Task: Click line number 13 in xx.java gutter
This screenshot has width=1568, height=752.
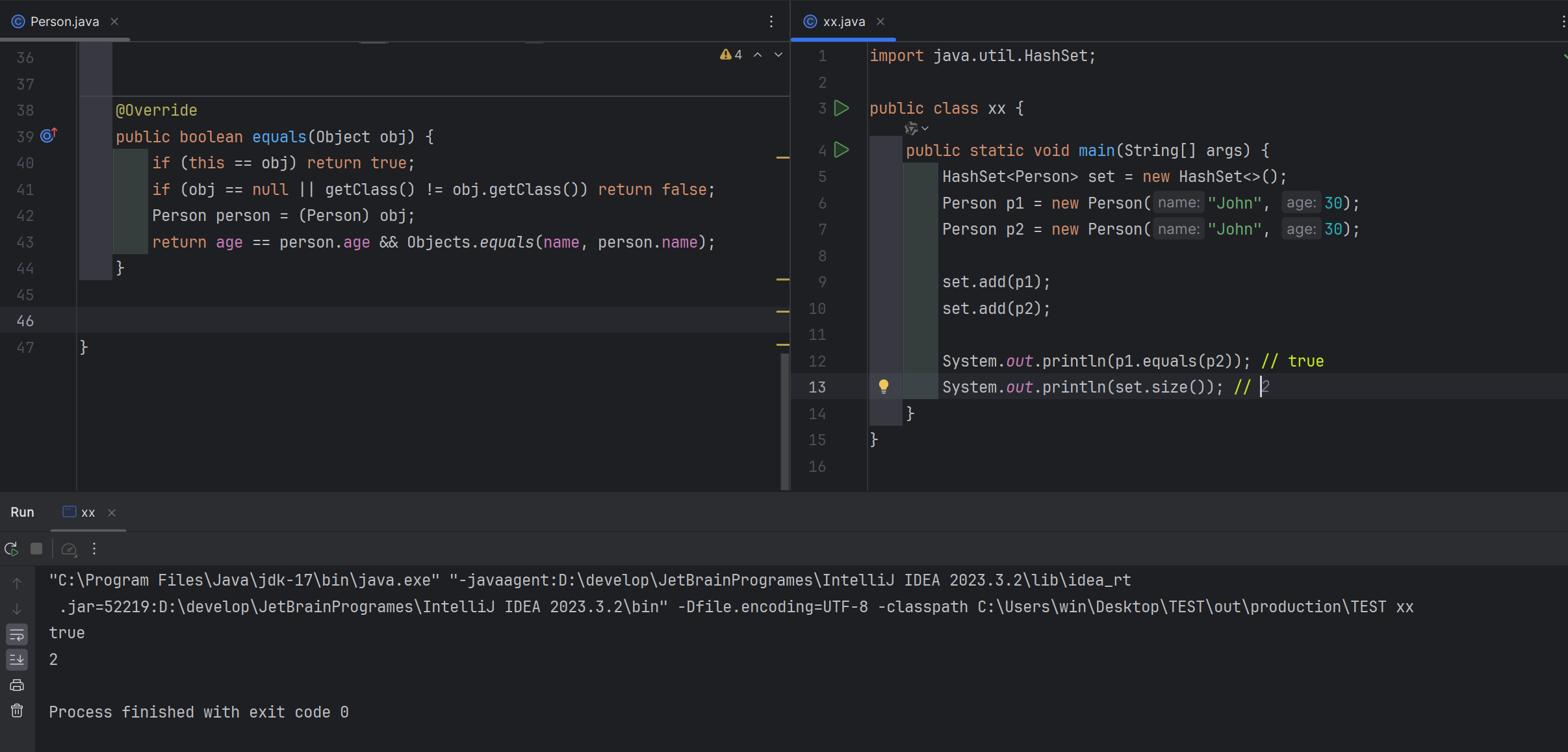Action: 817,387
